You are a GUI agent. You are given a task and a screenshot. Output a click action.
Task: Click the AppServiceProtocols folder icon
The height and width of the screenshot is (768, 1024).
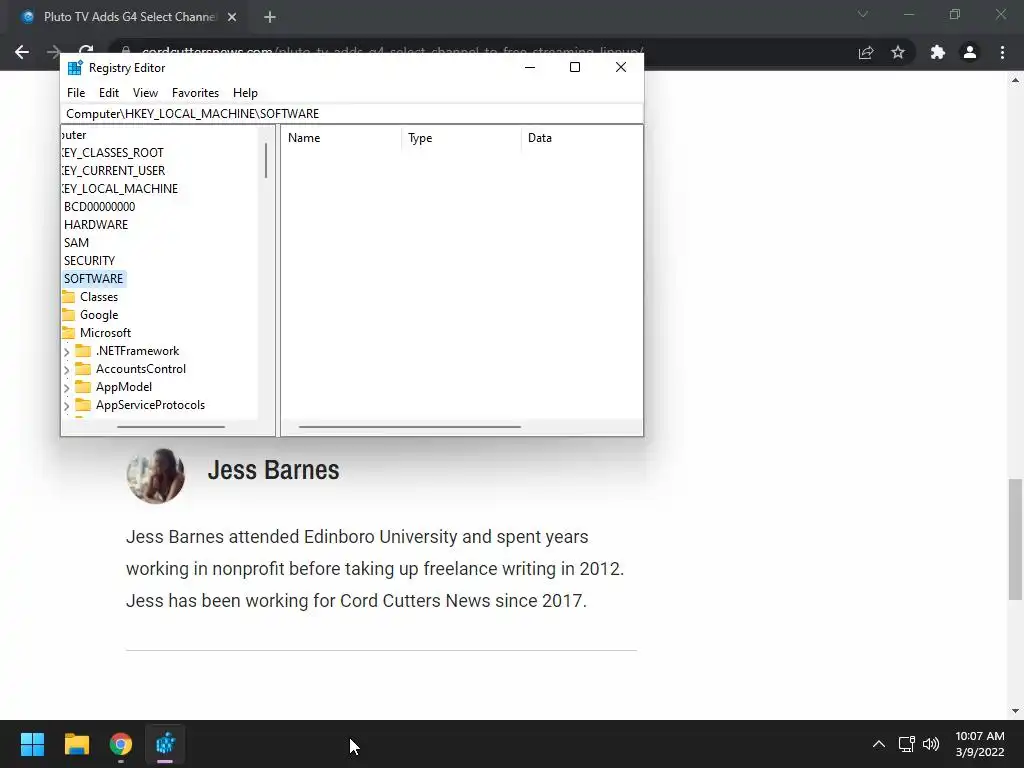point(83,405)
